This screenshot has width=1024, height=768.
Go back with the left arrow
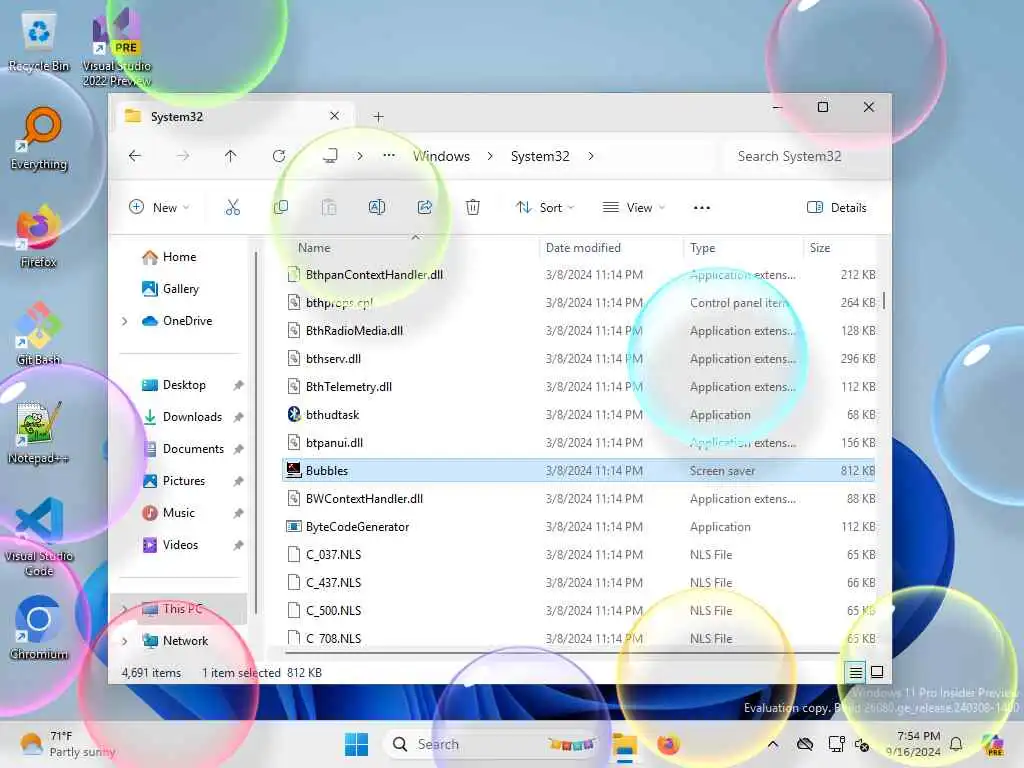pos(135,156)
